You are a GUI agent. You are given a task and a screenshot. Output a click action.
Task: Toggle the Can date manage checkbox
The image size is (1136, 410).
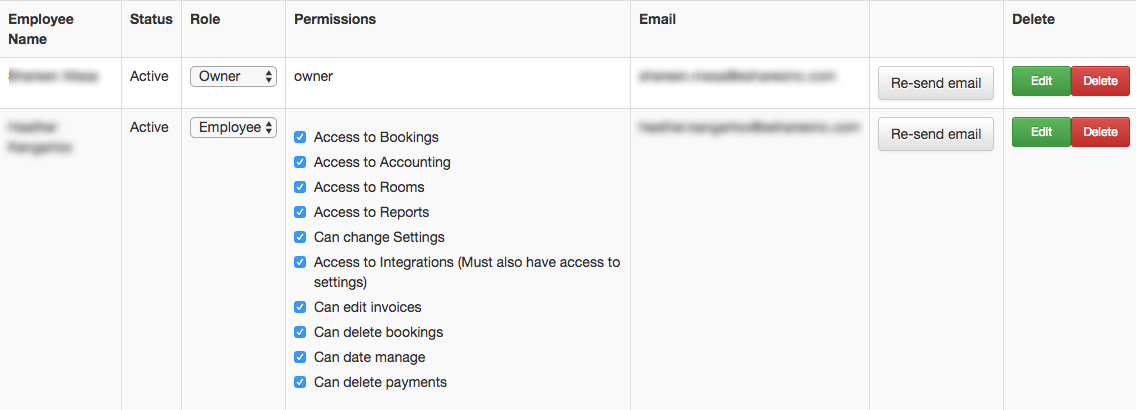(300, 357)
